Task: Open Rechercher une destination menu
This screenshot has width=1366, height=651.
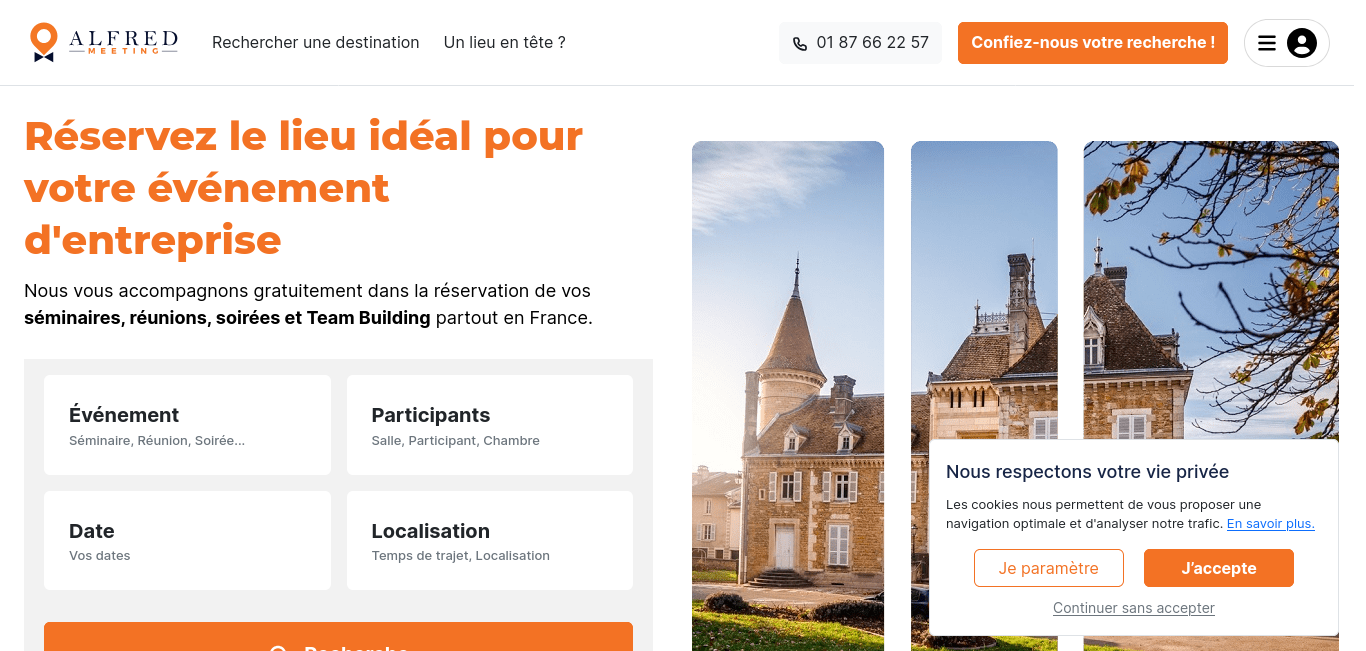Action: pyautogui.click(x=316, y=42)
